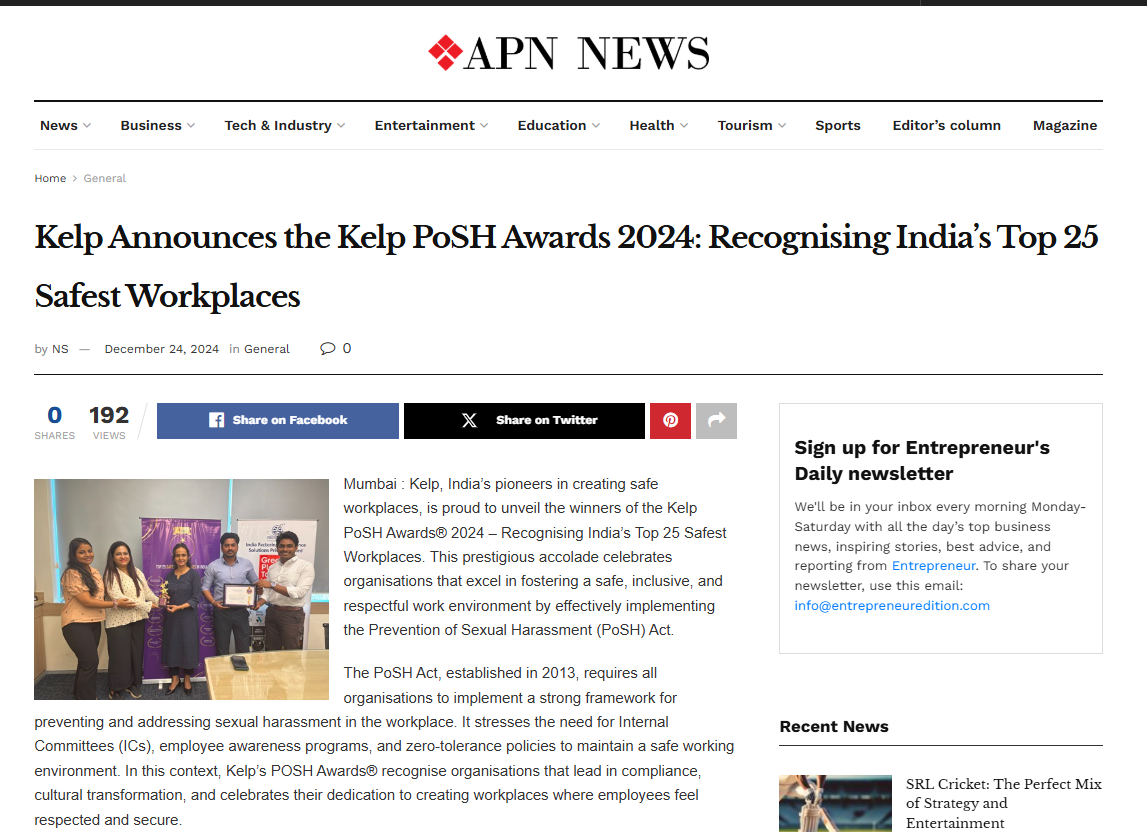Click the Facebook logo icon

217,420
